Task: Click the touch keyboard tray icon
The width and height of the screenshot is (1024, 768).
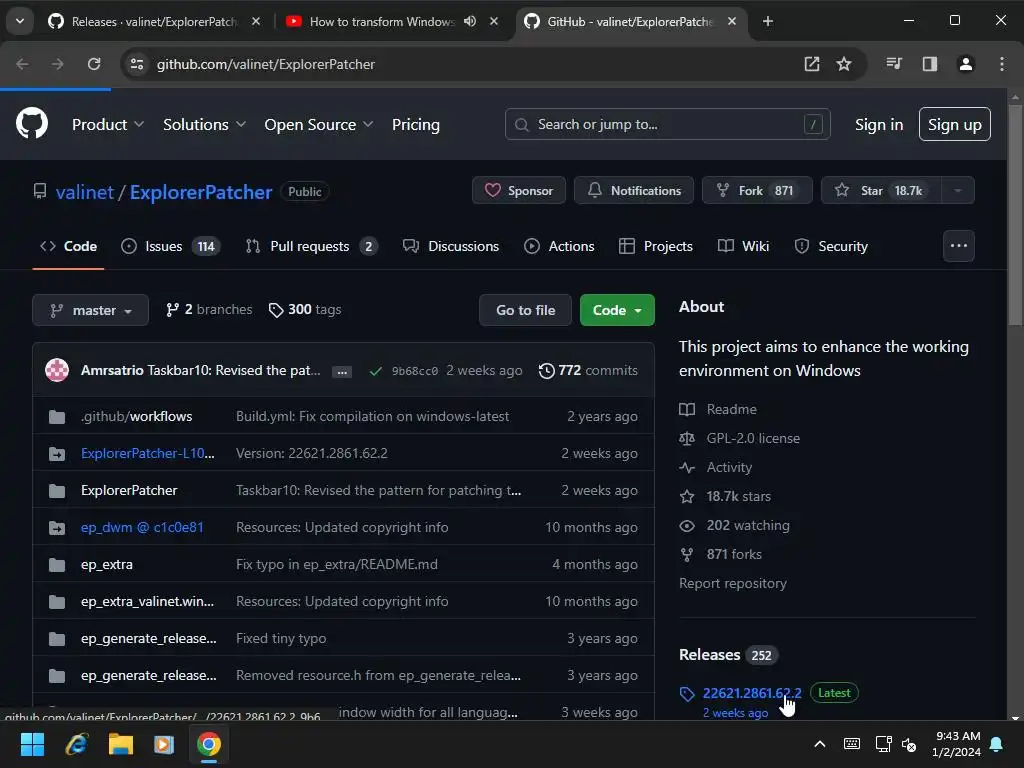Action: tap(852, 744)
